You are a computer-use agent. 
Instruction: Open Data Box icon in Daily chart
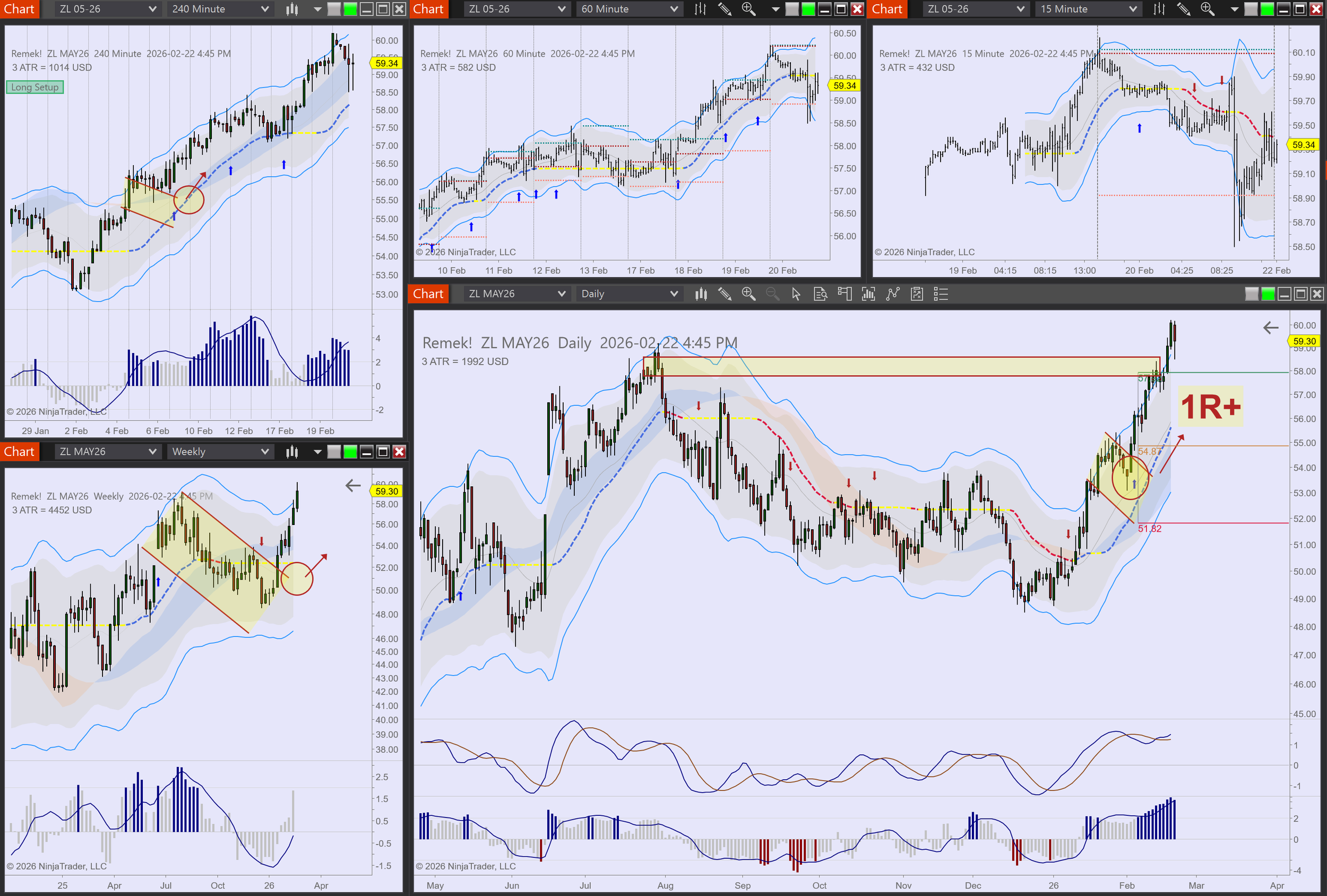(820, 294)
